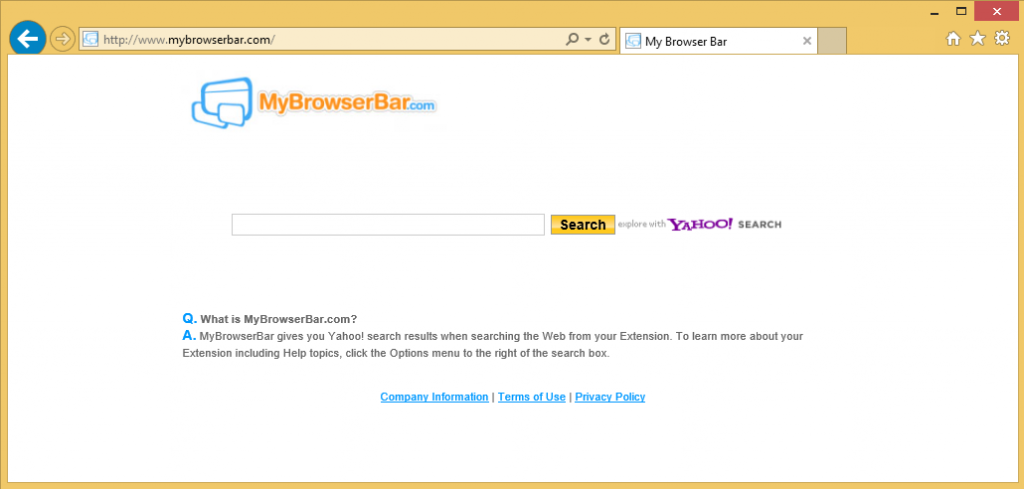The height and width of the screenshot is (489, 1024).
Task: Click the page icon in the address bar
Action: pos(90,40)
